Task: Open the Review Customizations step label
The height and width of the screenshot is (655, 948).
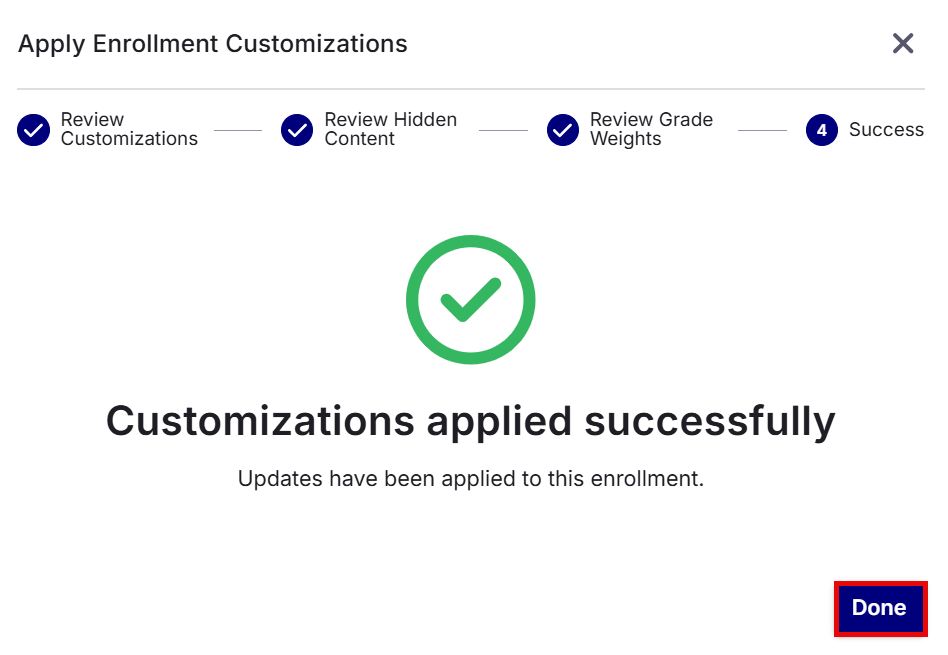Action: point(129,129)
